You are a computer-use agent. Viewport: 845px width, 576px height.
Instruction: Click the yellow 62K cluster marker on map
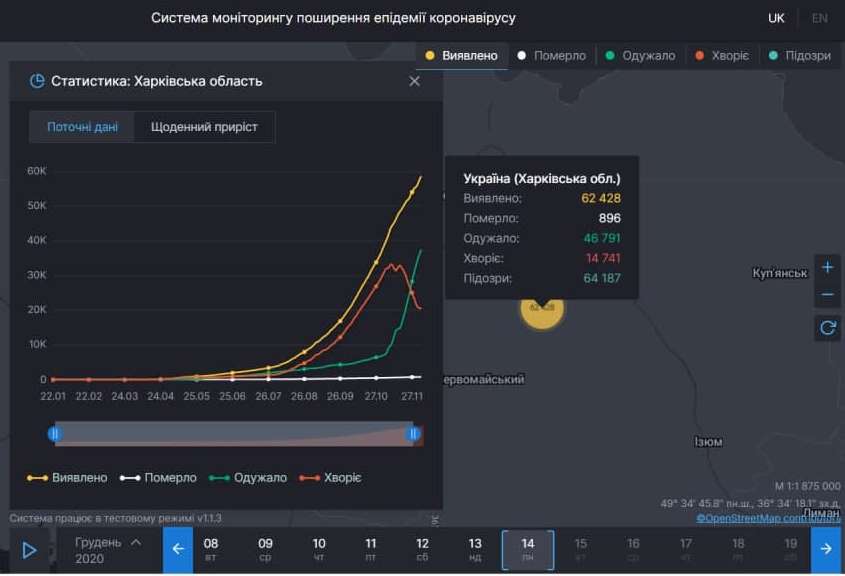click(543, 312)
